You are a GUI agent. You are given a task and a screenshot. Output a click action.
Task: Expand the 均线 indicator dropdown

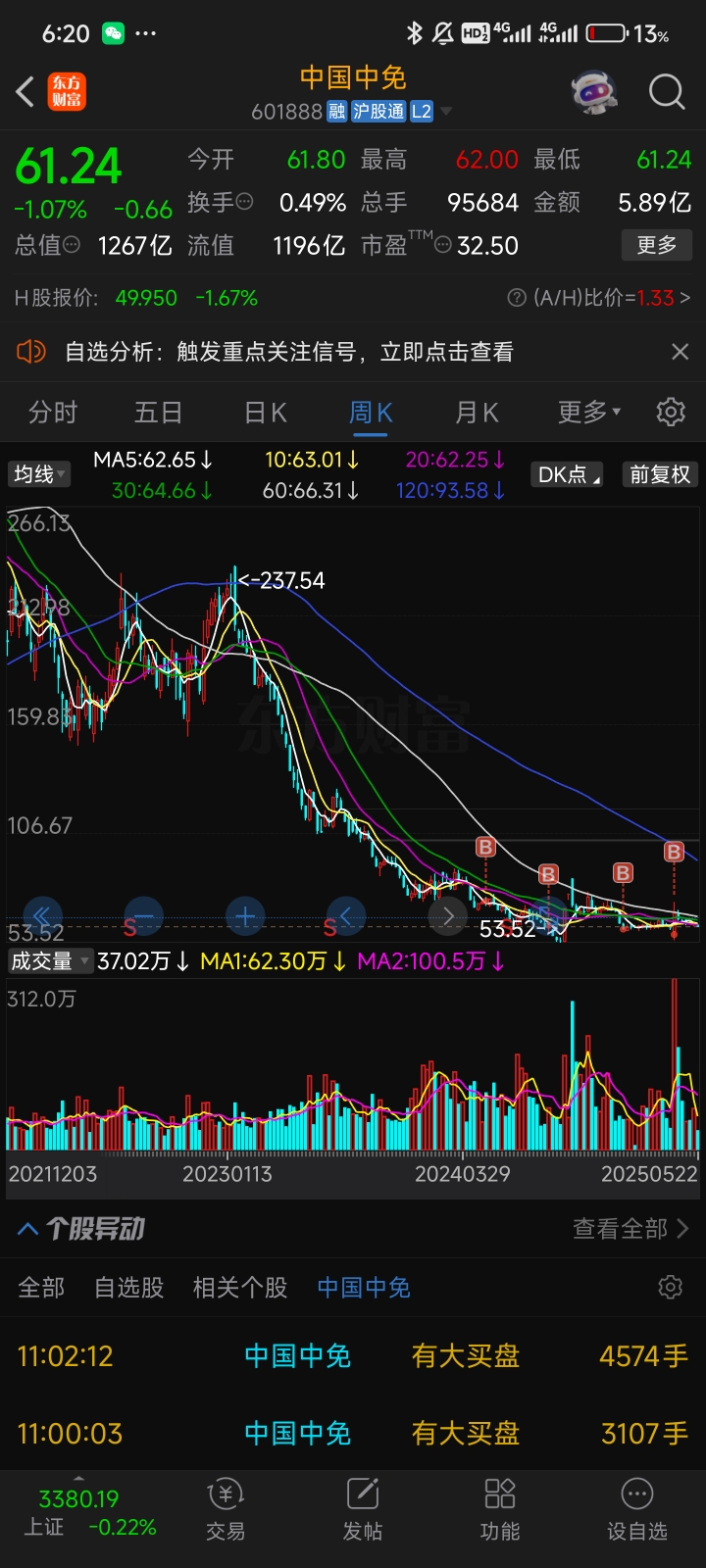39,474
